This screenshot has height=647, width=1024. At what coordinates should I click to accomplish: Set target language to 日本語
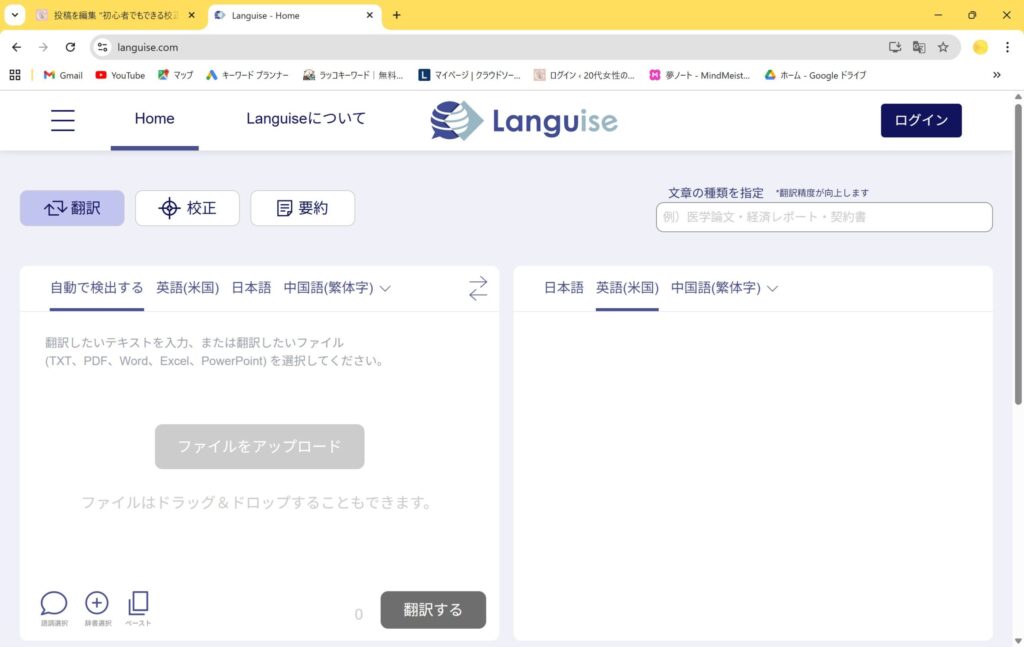click(x=564, y=288)
